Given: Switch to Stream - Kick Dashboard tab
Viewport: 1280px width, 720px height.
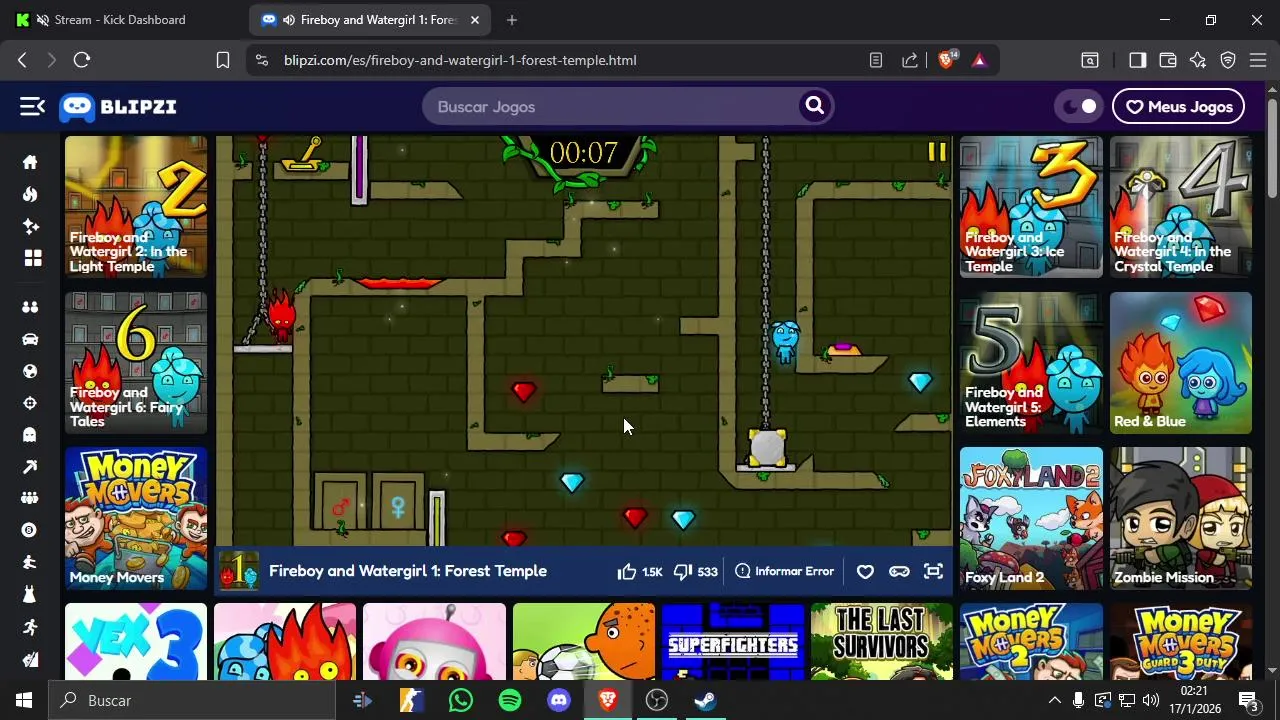Looking at the screenshot, I should pyautogui.click(x=120, y=20).
